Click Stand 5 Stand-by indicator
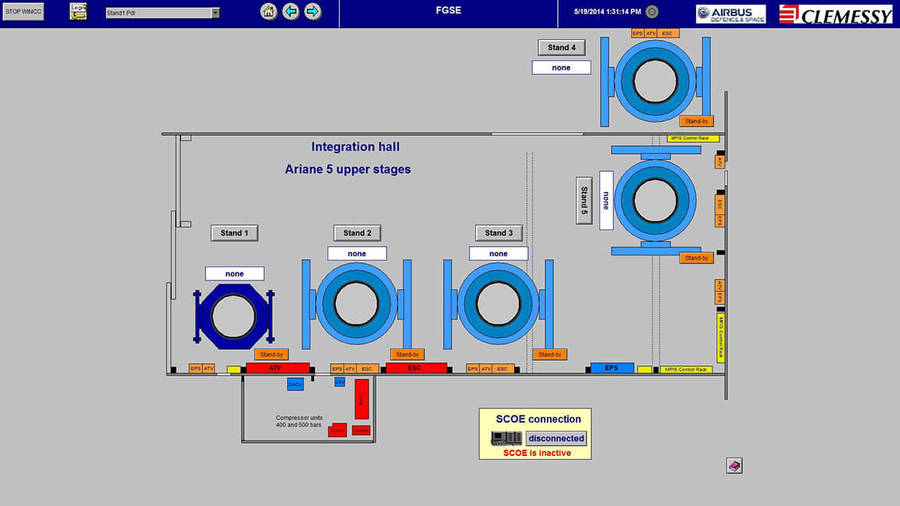 click(697, 258)
